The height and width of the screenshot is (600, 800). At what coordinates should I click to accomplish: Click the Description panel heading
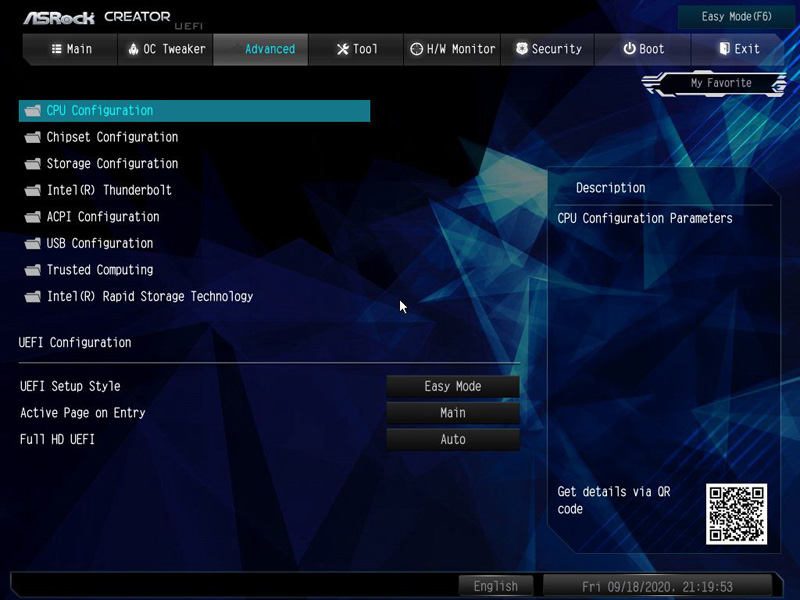[x=611, y=188]
